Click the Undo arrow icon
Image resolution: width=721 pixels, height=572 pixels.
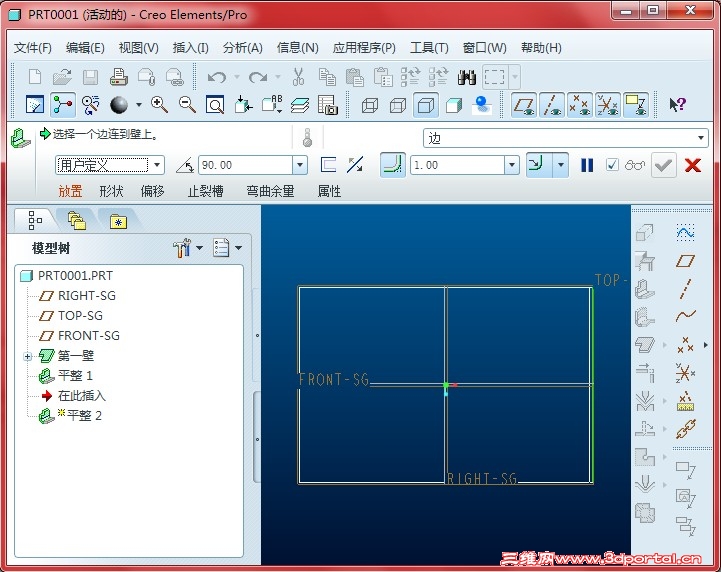217,77
